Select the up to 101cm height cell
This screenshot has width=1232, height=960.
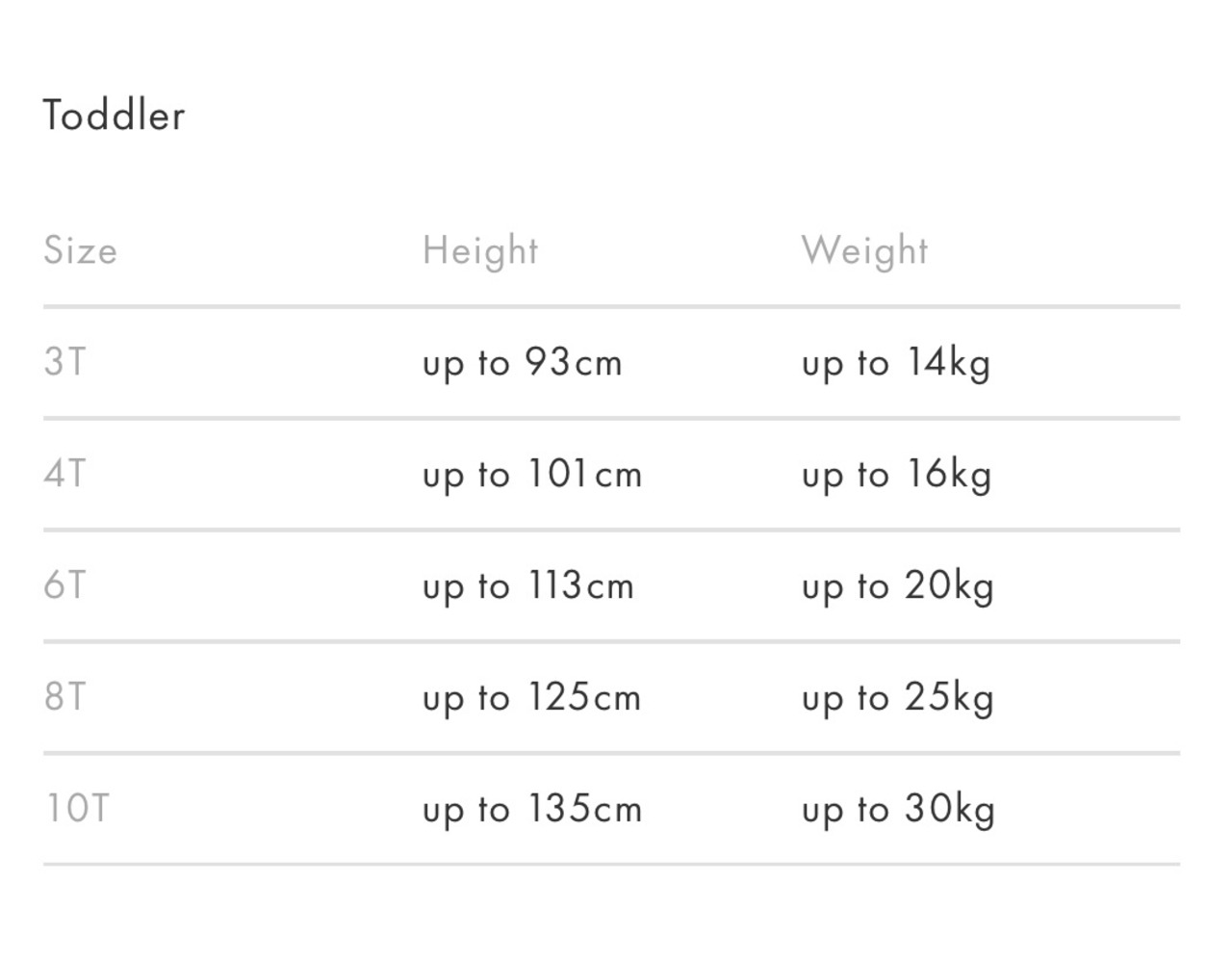click(x=531, y=476)
